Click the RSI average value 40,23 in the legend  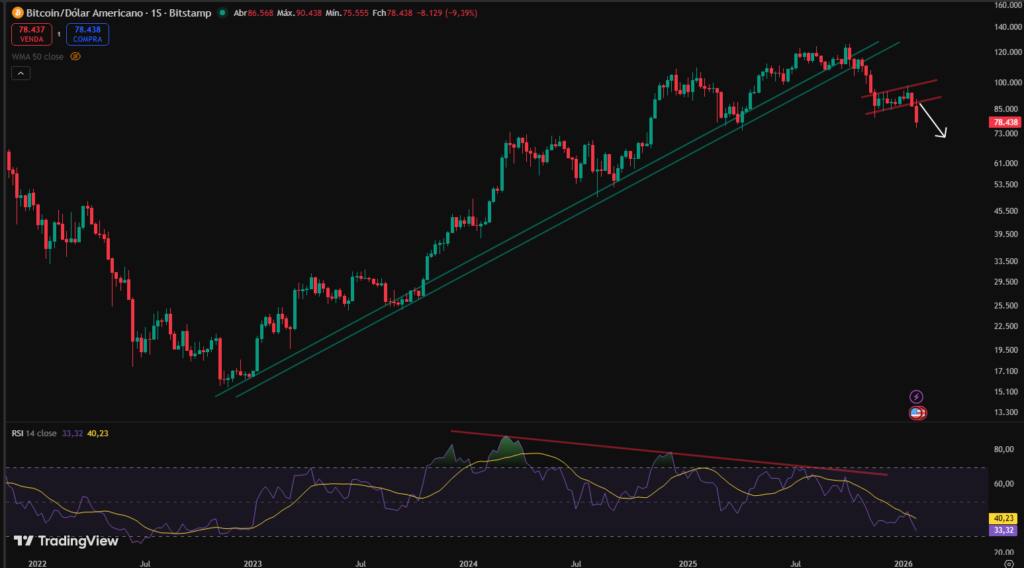(98, 434)
